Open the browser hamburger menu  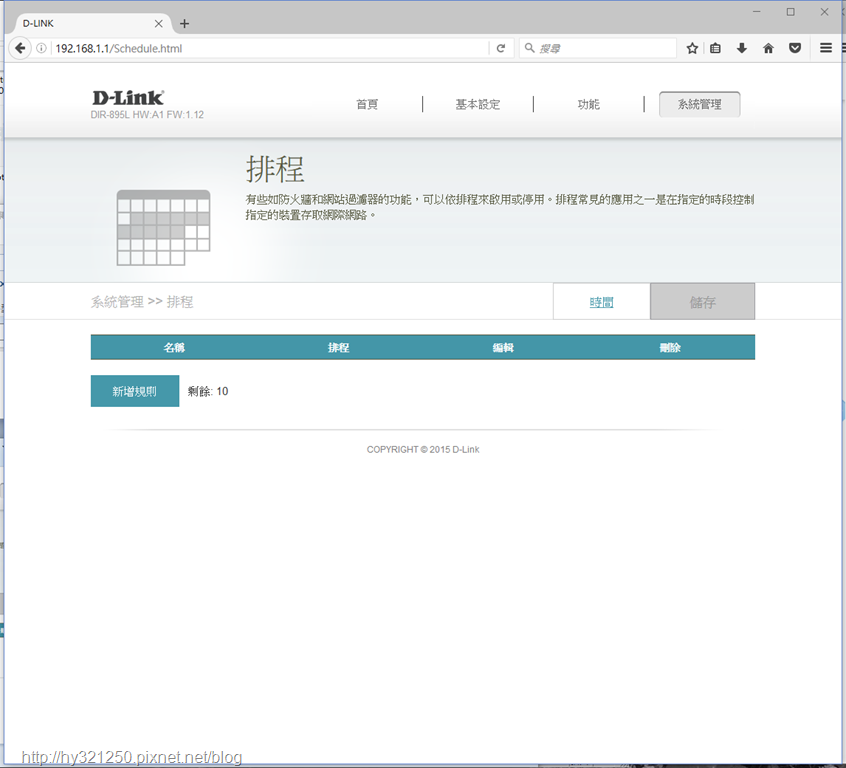click(x=825, y=48)
